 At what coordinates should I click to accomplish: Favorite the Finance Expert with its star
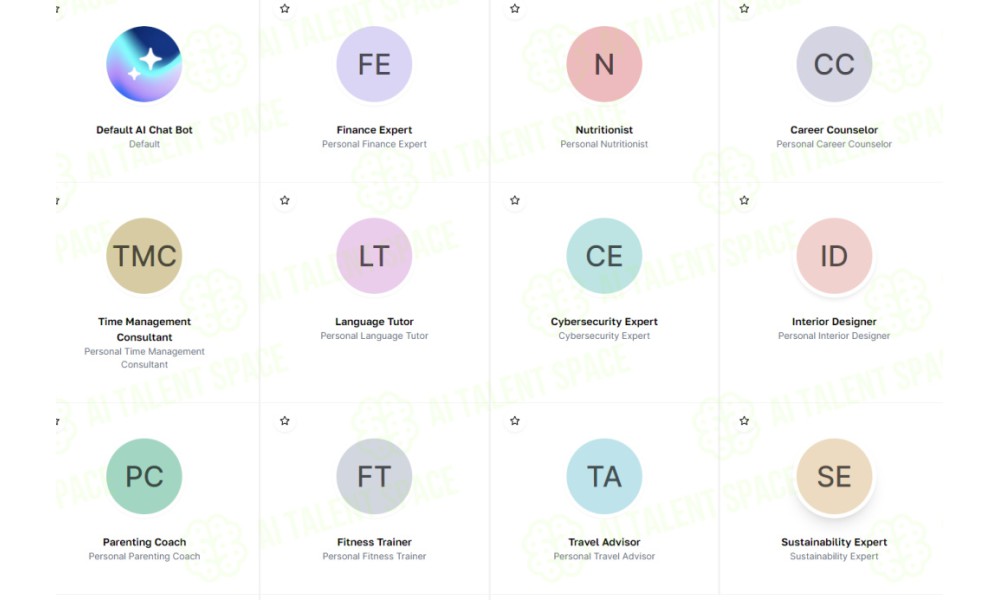(x=285, y=9)
